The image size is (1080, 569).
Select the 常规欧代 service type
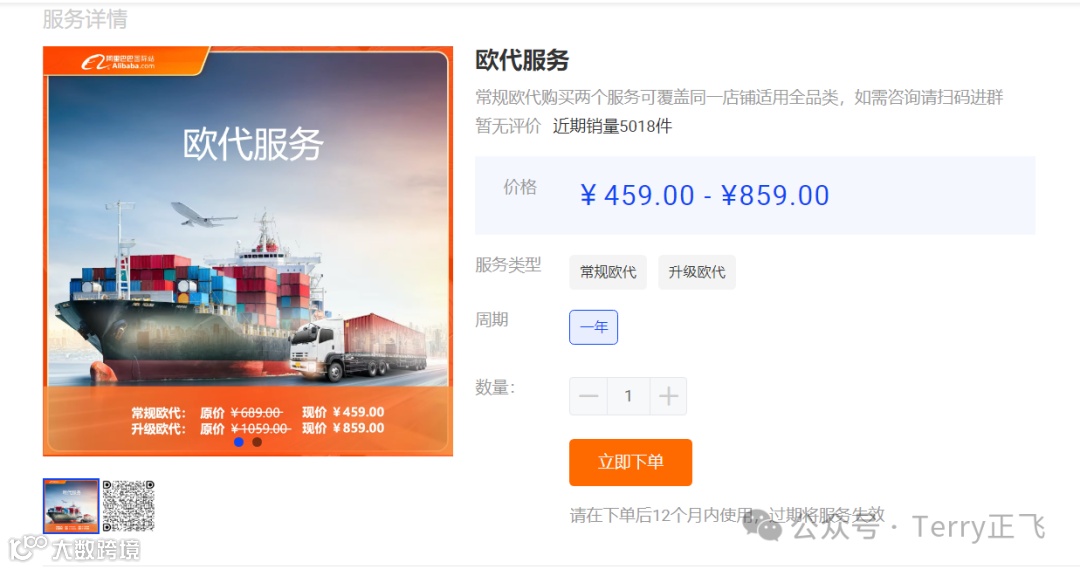click(608, 272)
